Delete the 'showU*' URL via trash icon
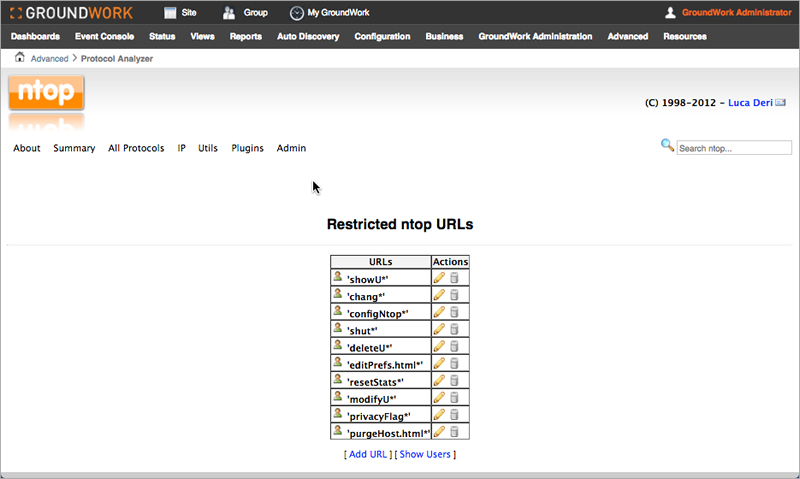The height and width of the screenshot is (479, 800). tap(454, 278)
